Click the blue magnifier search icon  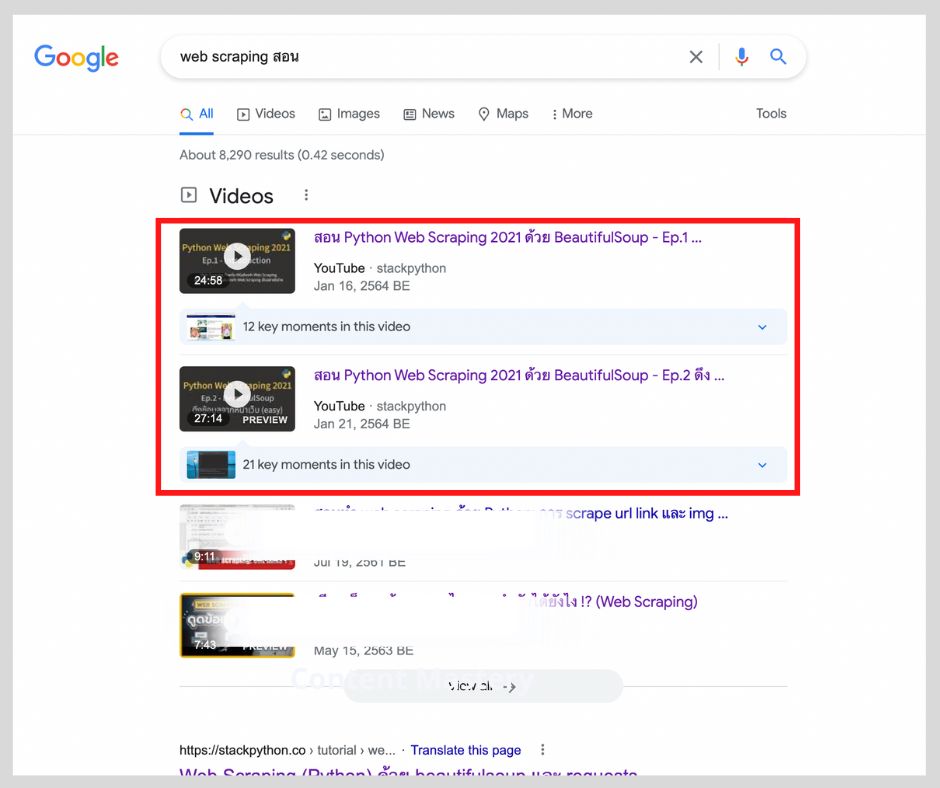point(778,57)
